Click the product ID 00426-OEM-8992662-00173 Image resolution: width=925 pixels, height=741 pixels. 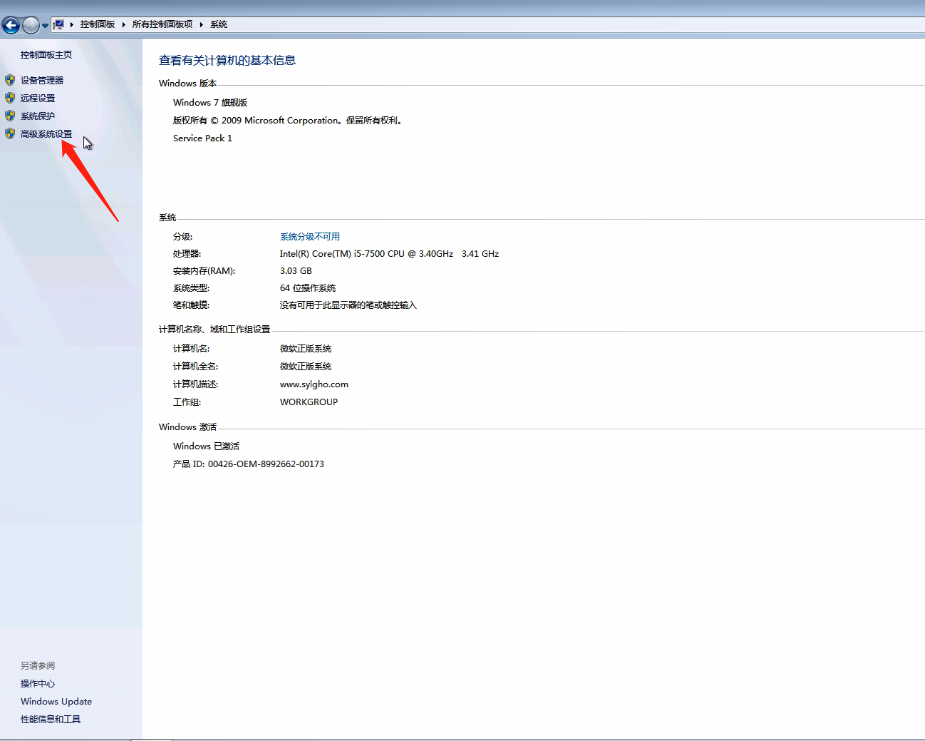(248, 464)
